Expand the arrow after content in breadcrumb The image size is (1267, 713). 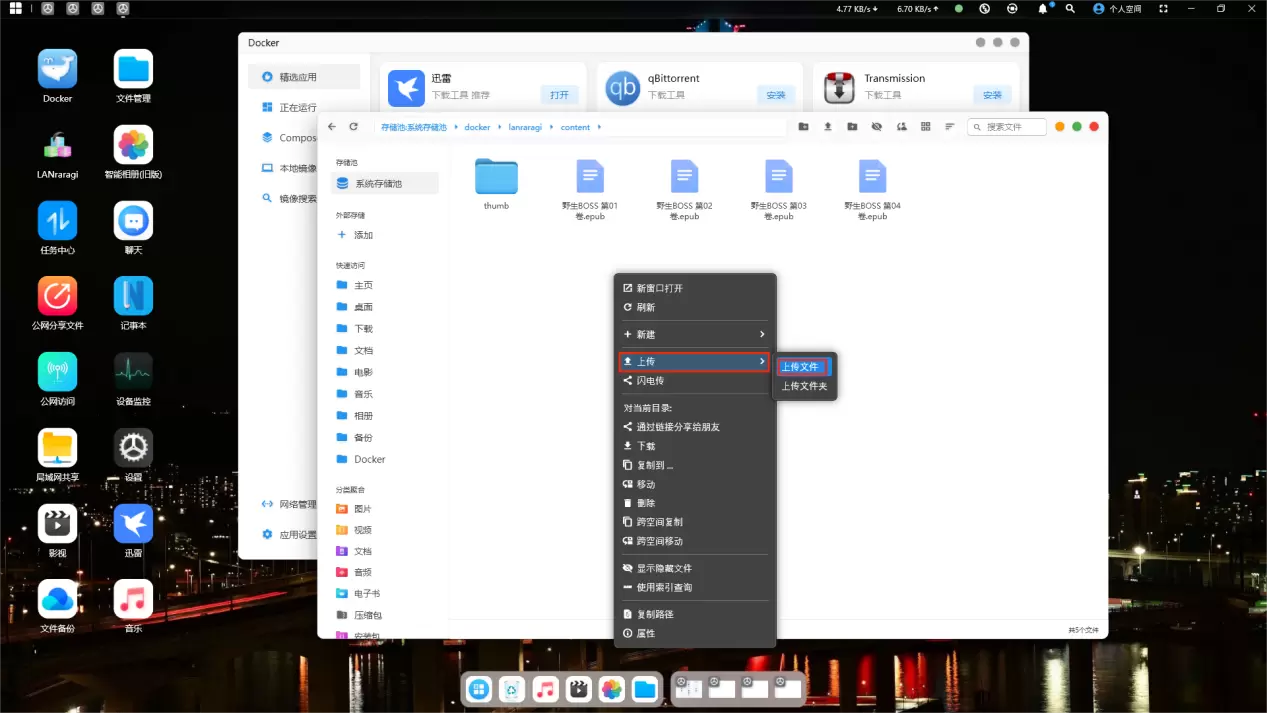coord(600,128)
